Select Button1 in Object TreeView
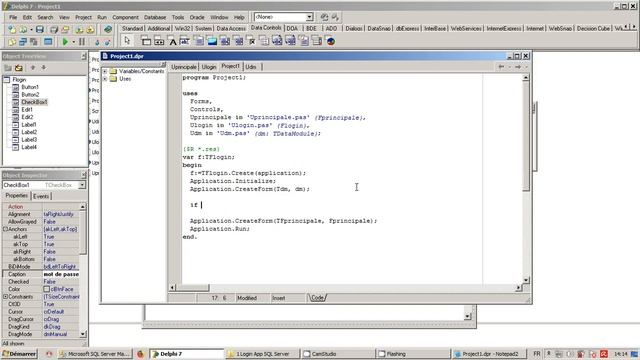The image size is (640, 360). click(30, 87)
